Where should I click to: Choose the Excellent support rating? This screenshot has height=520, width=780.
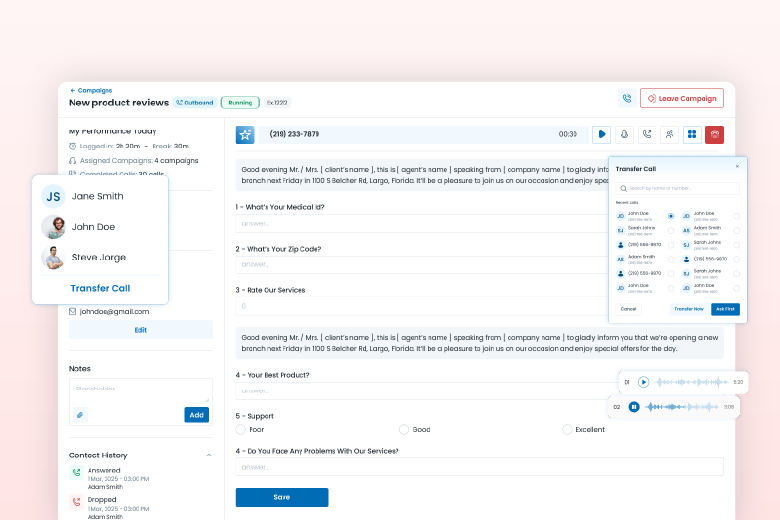[x=567, y=429]
